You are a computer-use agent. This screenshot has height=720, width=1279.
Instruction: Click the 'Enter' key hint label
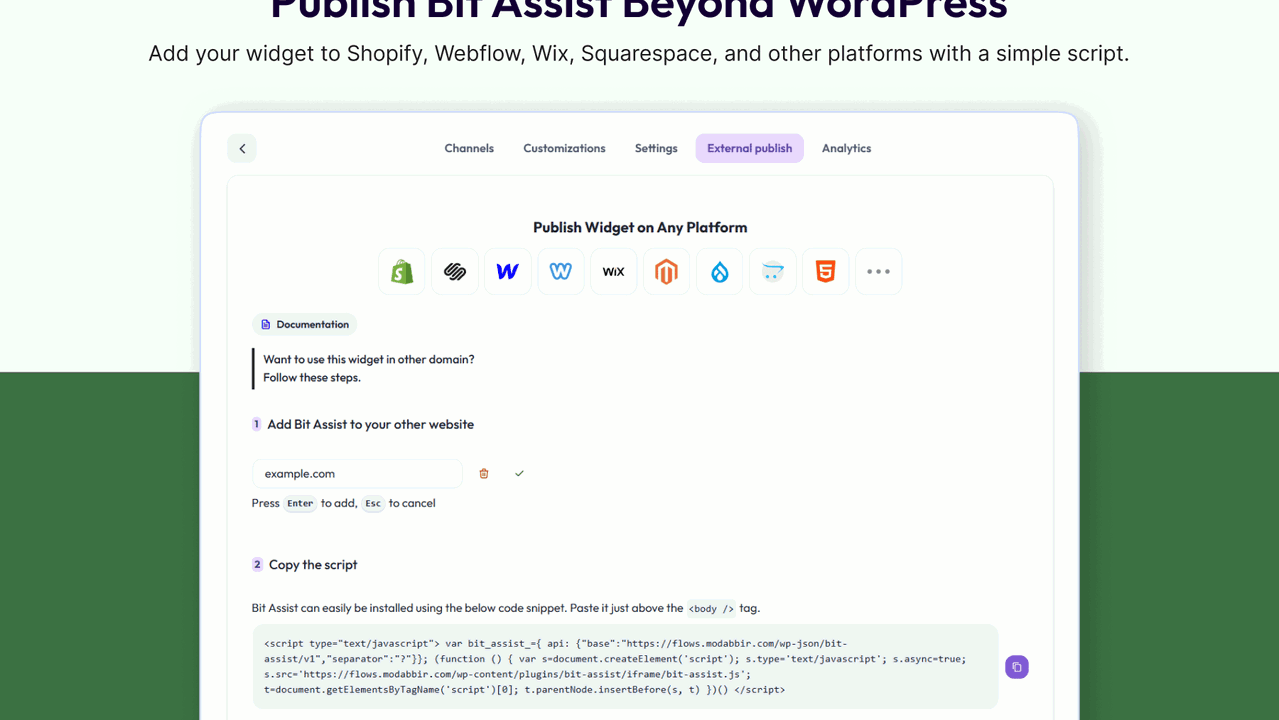point(300,504)
